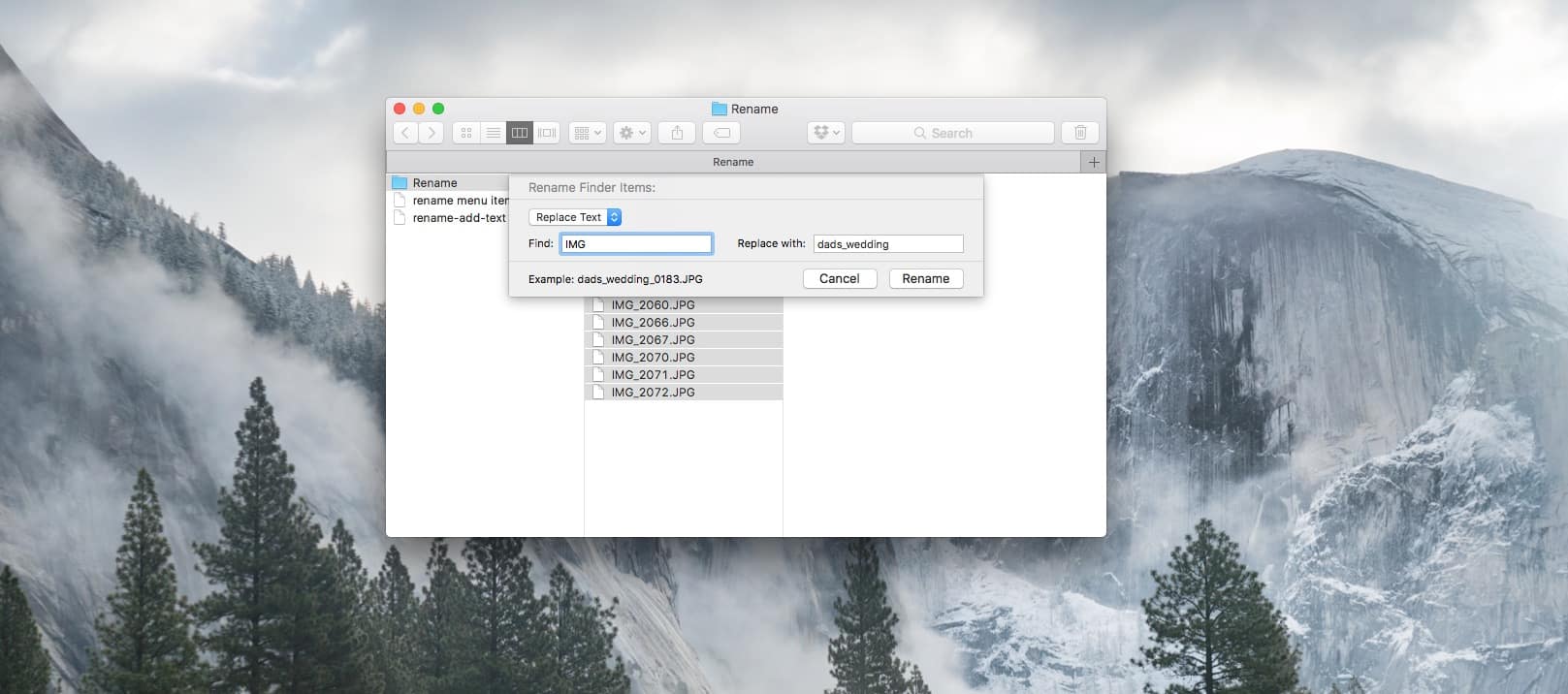The height and width of the screenshot is (694, 1568).
Task: Open the Dropbox toolbar menu
Action: (826, 133)
